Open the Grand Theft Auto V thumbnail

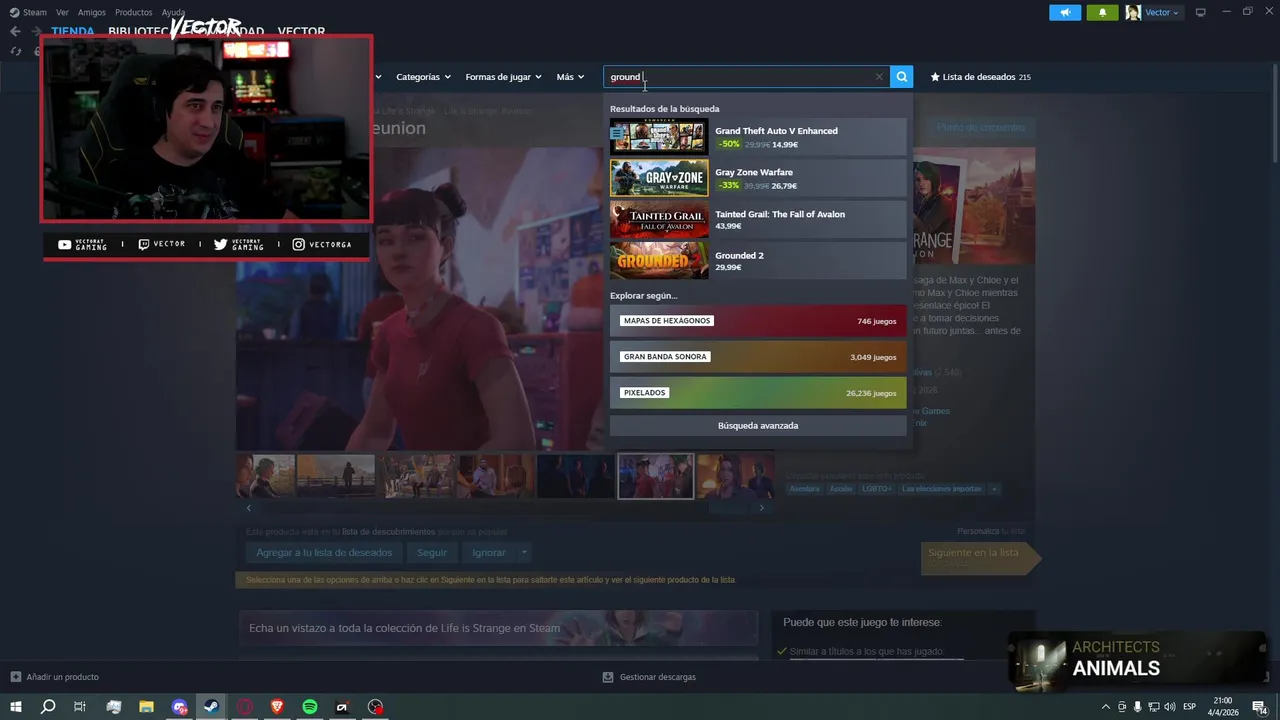tap(659, 137)
